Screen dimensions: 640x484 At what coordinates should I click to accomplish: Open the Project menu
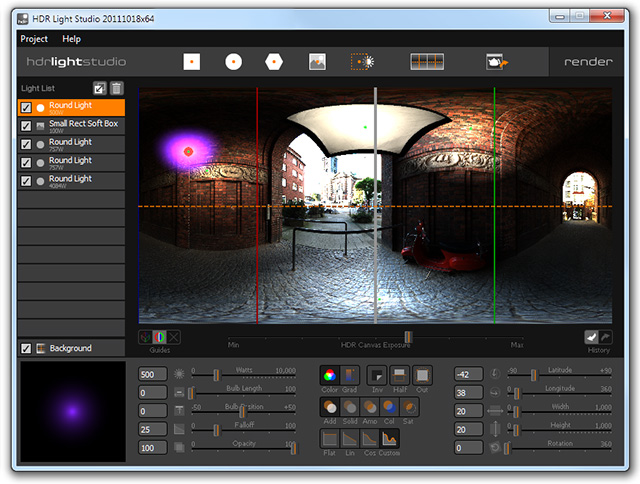click(x=34, y=39)
